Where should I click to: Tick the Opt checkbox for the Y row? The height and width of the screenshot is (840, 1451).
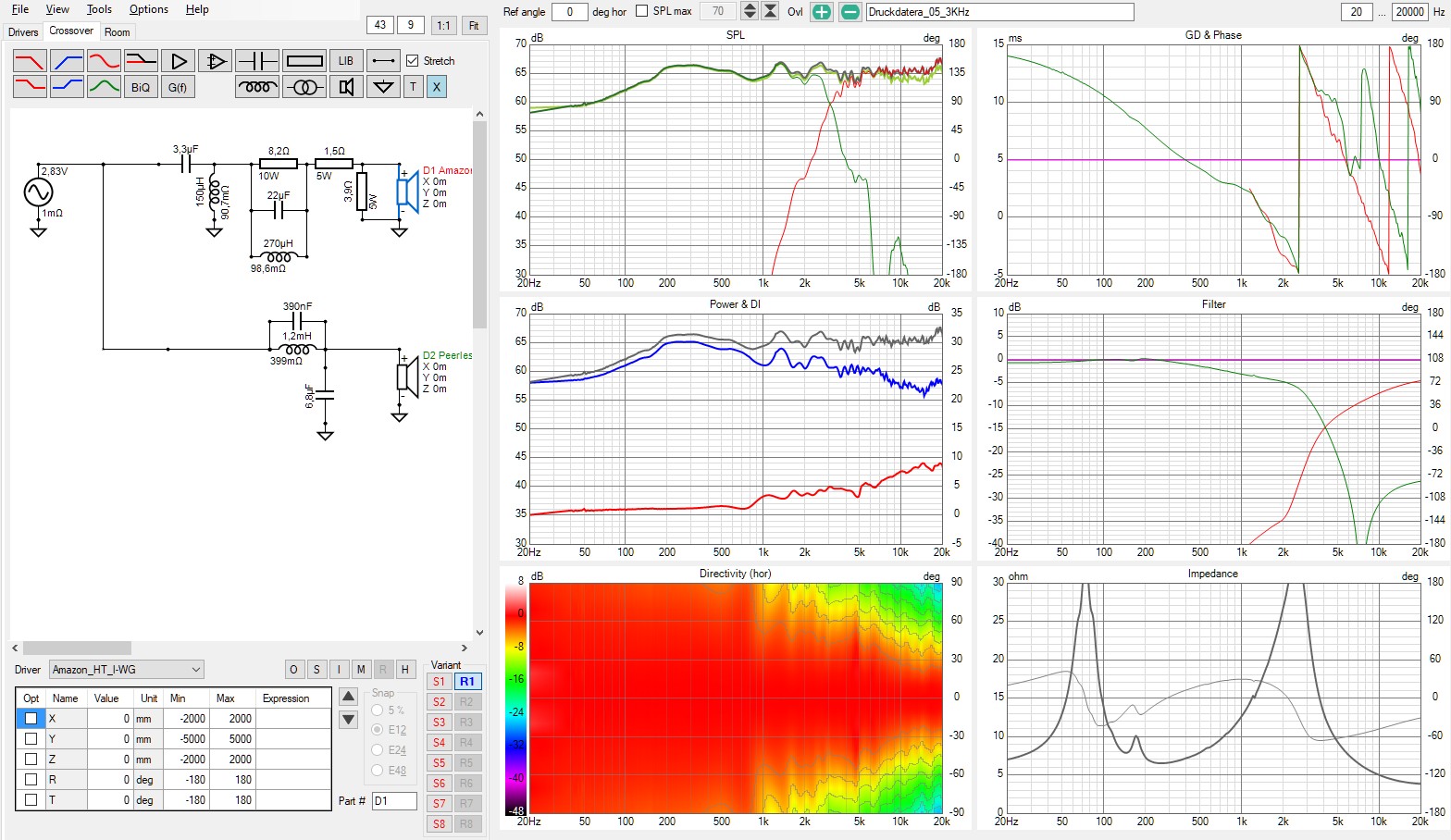31,739
